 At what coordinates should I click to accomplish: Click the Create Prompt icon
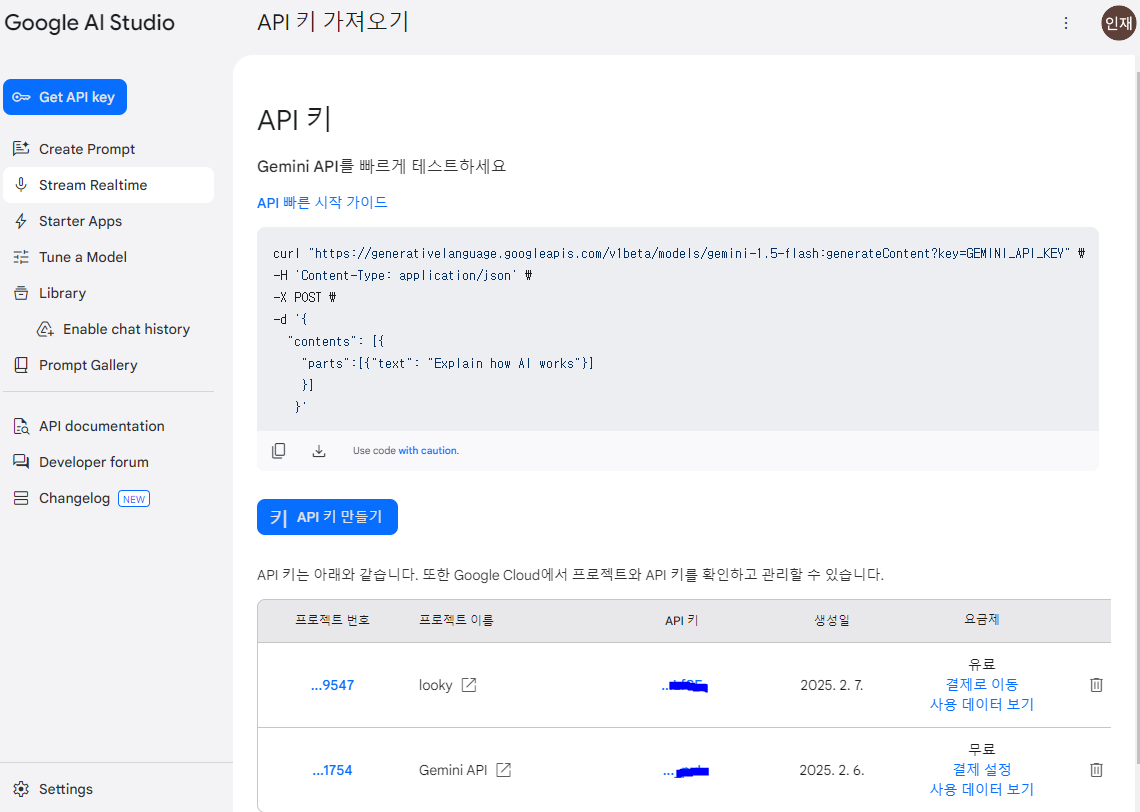[21, 148]
